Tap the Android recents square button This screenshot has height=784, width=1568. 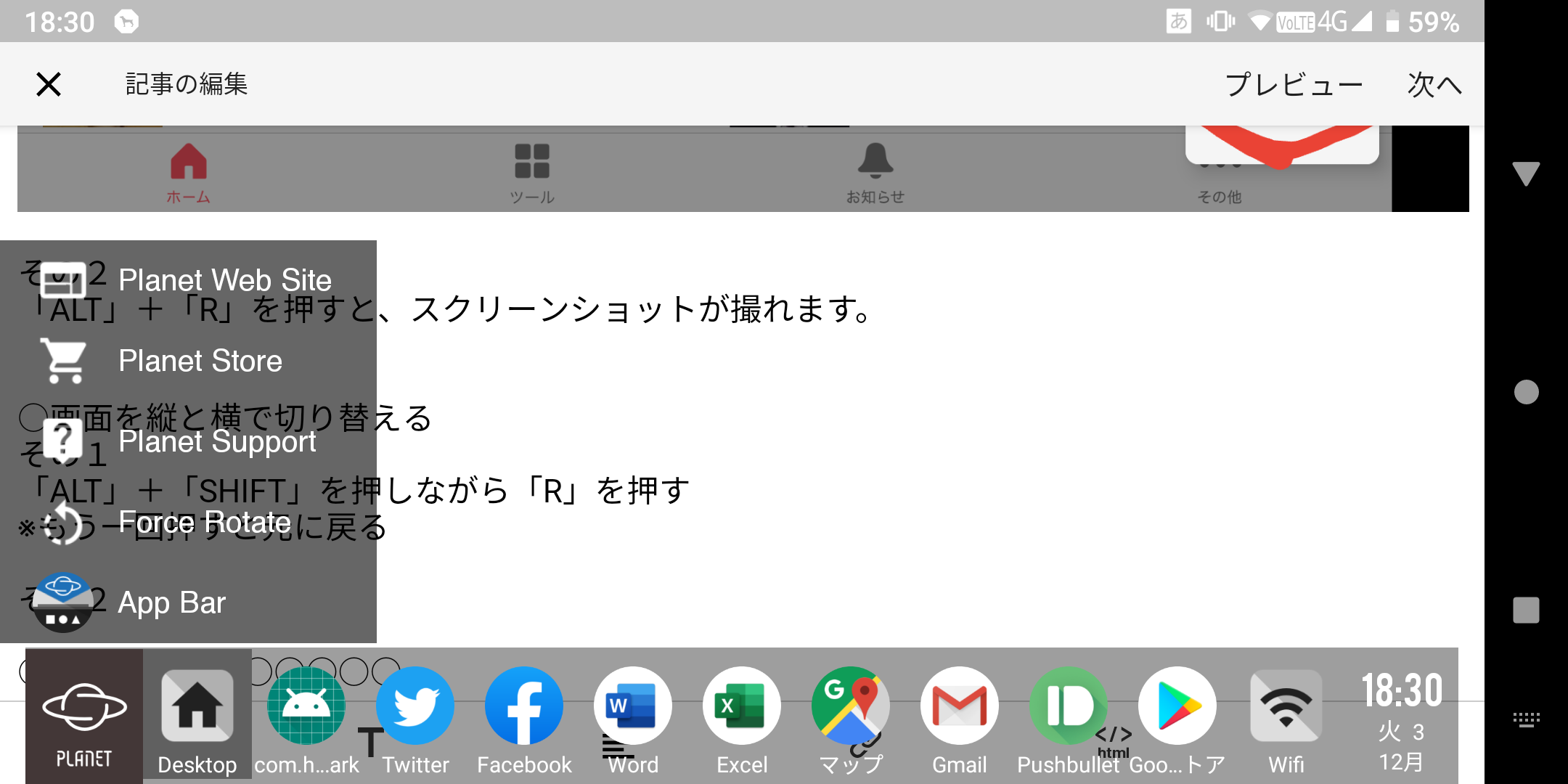(x=1526, y=610)
